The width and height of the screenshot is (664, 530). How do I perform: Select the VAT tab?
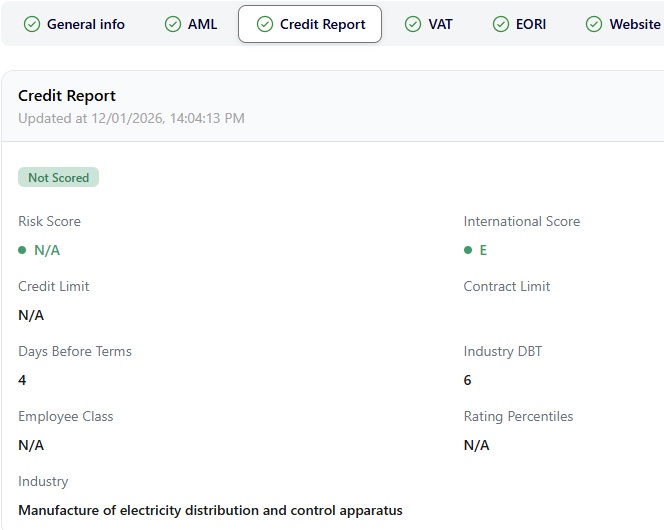click(x=440, y=24)
